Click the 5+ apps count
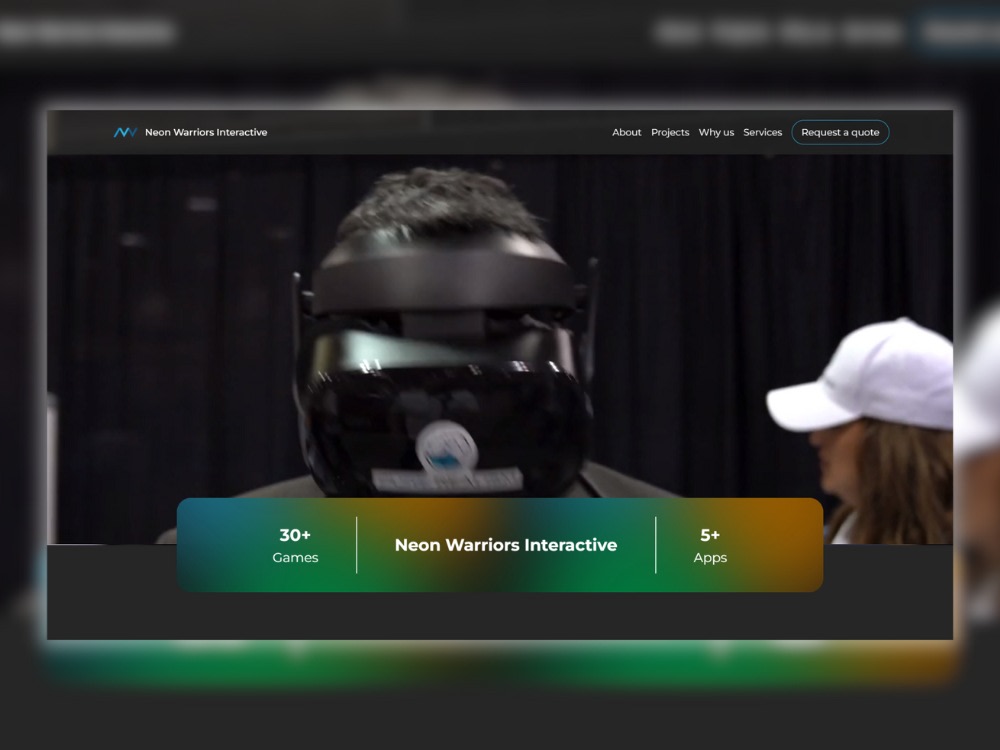The width and height of the screenshot is (1000, 750). coord(710,534)
